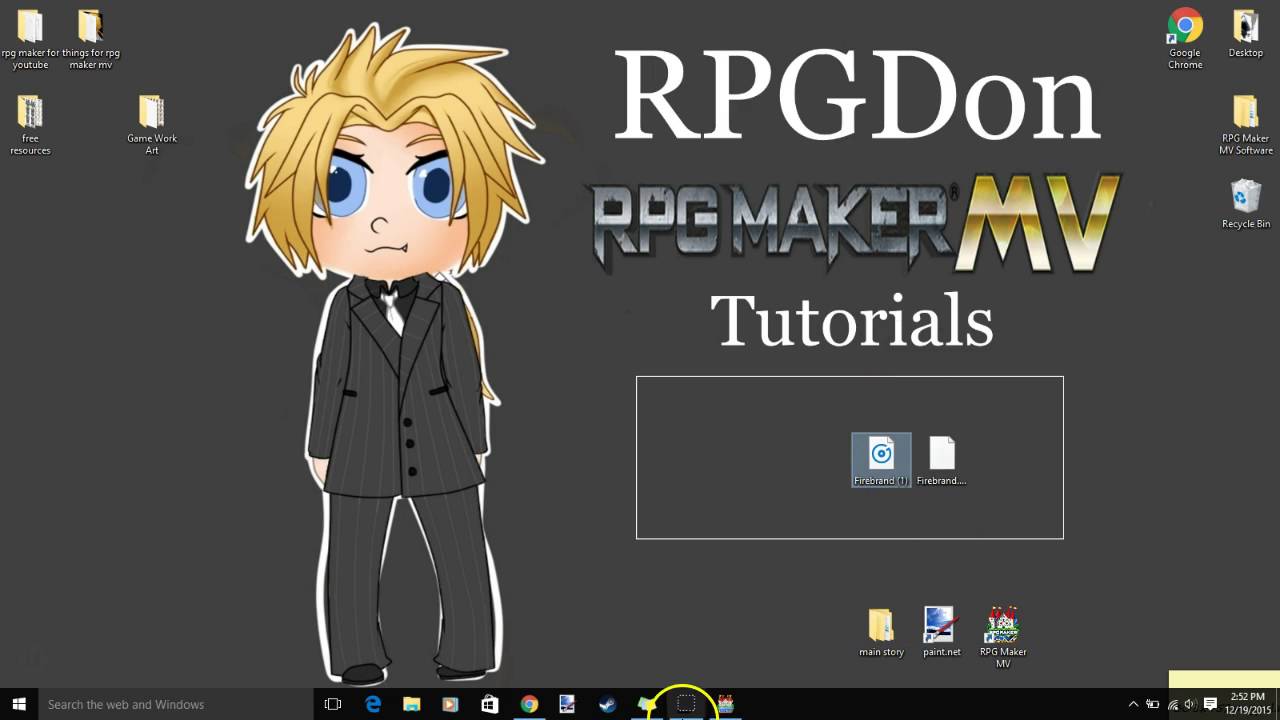Image resolution: width=1280 pixels, height=720 pixels.
Task: Open the volume control in tray
Action: click(1190, 704)
